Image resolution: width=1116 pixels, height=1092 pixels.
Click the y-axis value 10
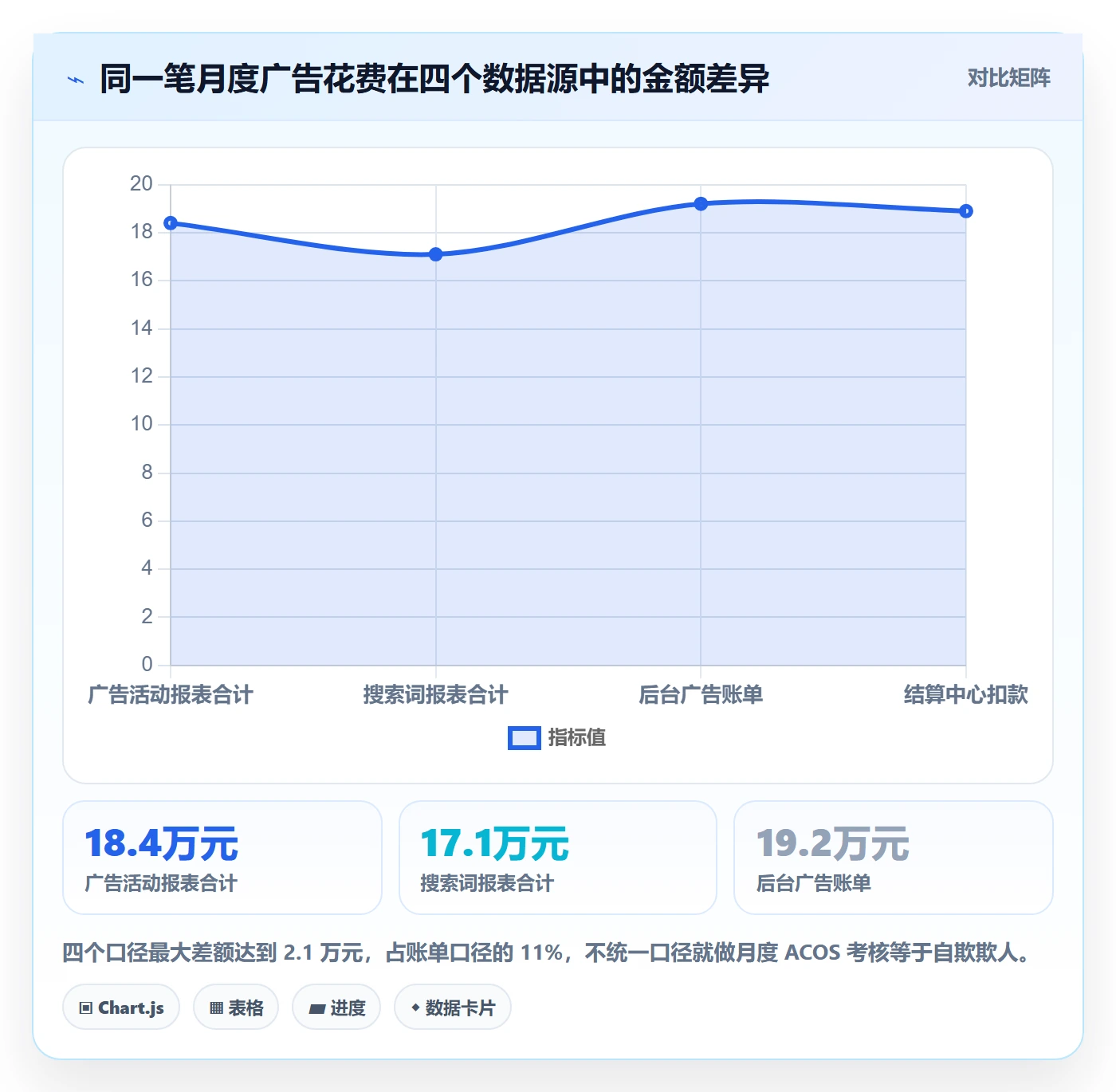point(141,424)
